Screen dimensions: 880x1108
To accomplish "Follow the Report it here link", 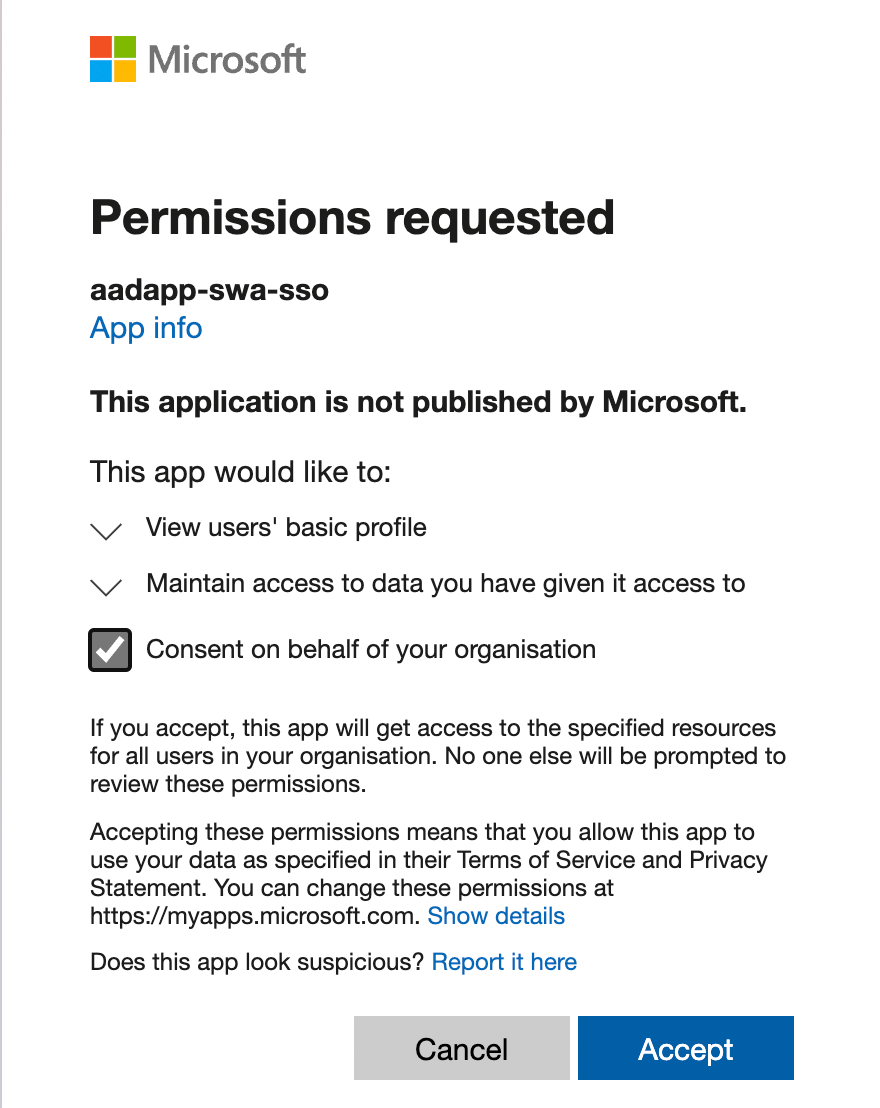I will coord(505,962).
